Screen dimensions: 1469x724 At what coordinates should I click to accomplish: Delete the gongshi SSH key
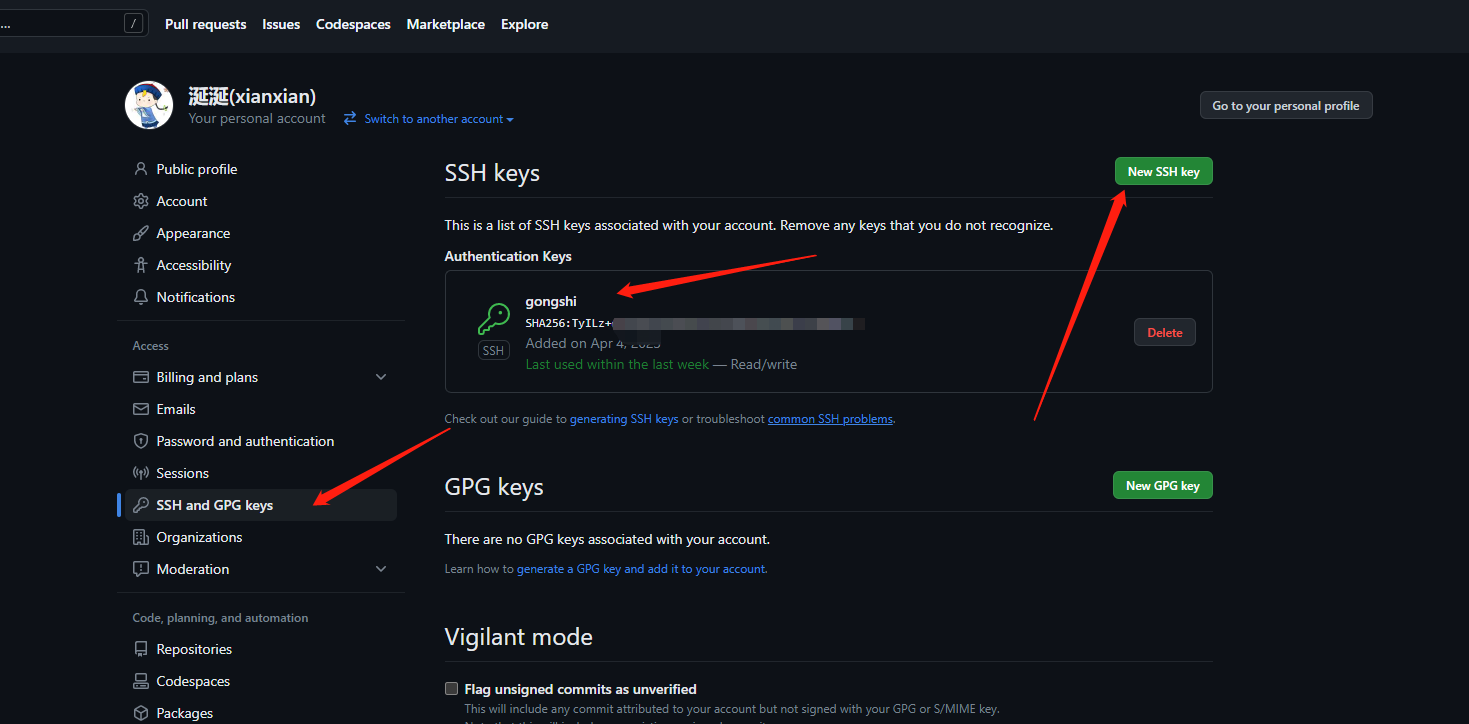tap(1164, 332)
